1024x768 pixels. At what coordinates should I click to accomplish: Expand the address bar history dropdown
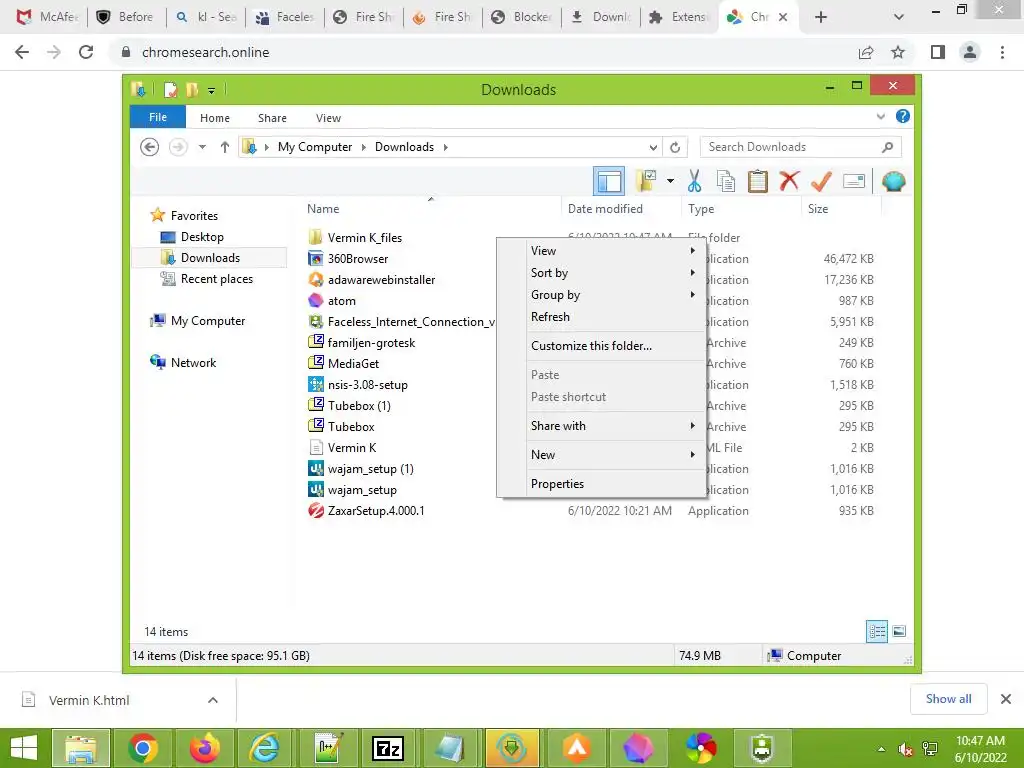pos(652,147)
